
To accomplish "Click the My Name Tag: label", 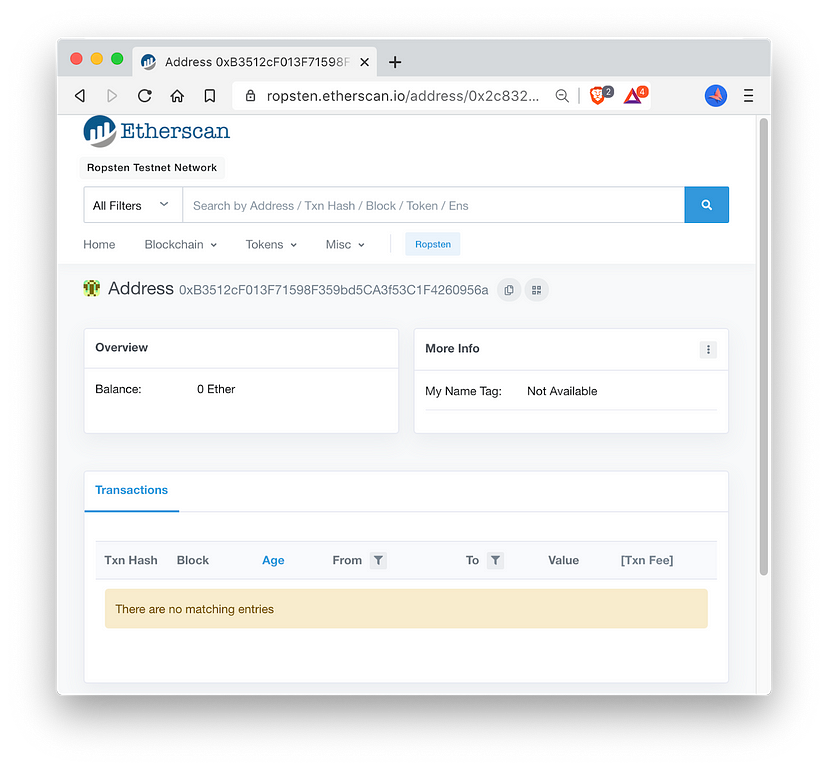I will [463, 391].
